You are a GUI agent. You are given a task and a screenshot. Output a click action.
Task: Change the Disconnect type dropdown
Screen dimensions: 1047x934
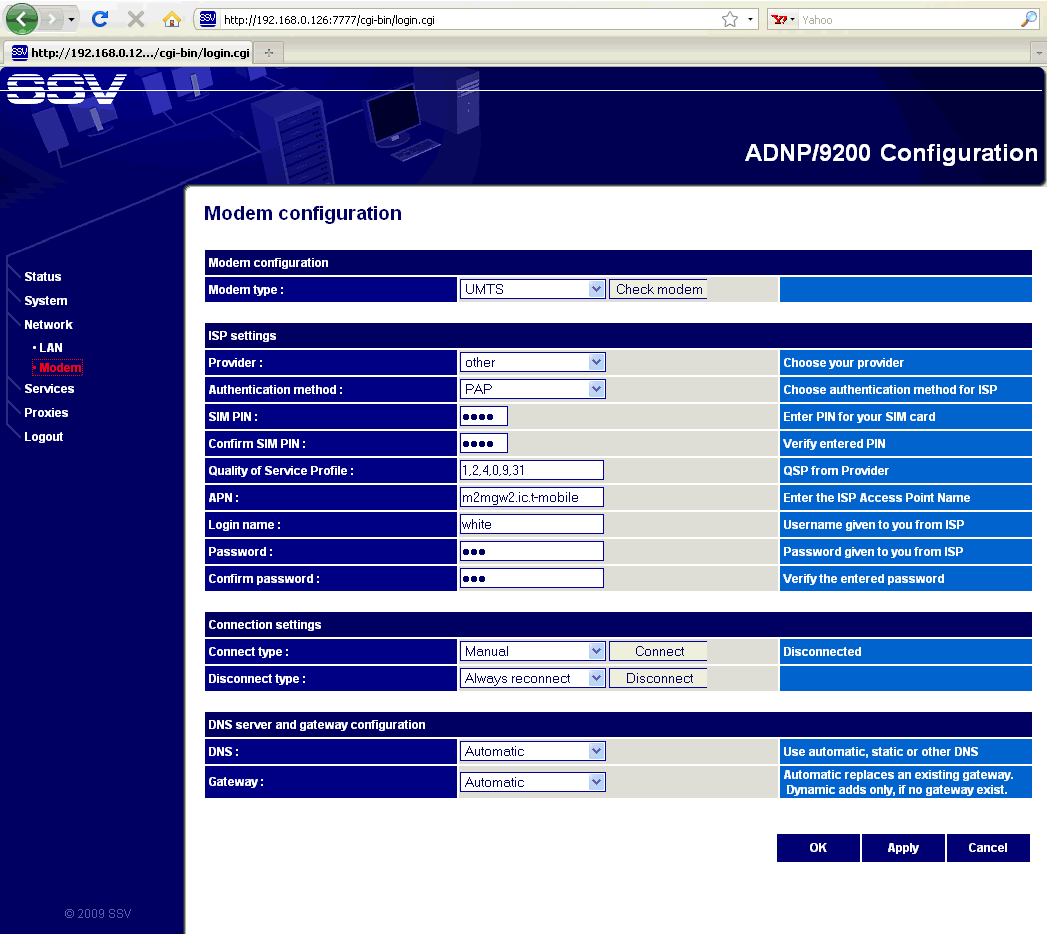[x=533, y=678]
